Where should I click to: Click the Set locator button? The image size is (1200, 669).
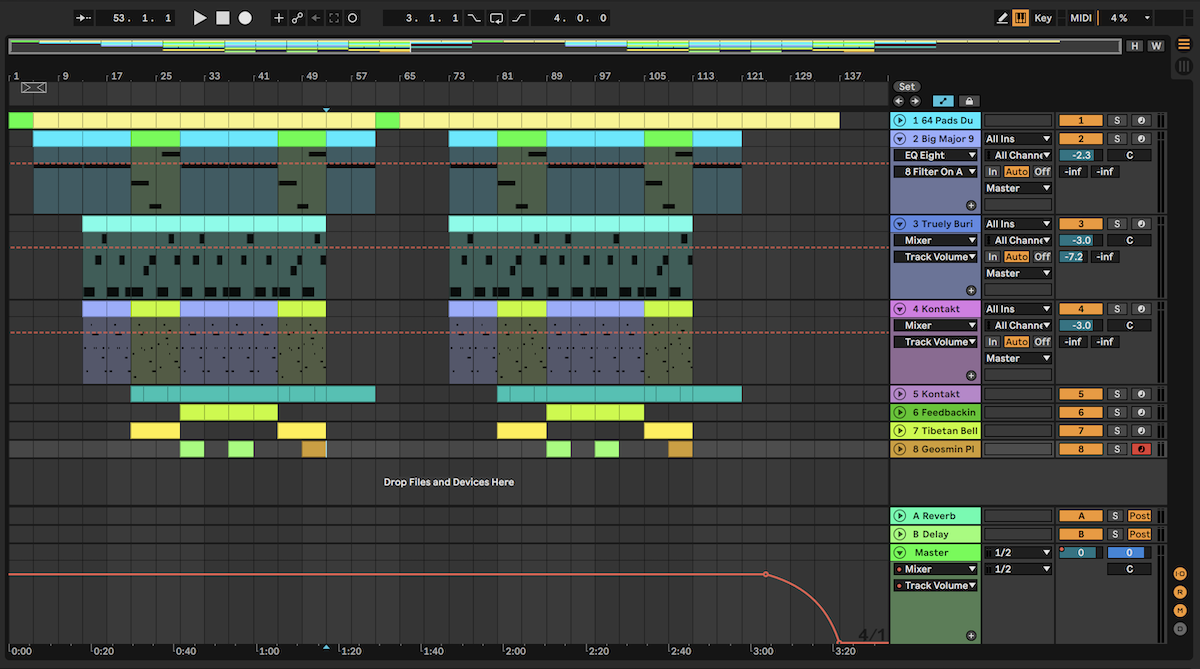click(906, 87)
